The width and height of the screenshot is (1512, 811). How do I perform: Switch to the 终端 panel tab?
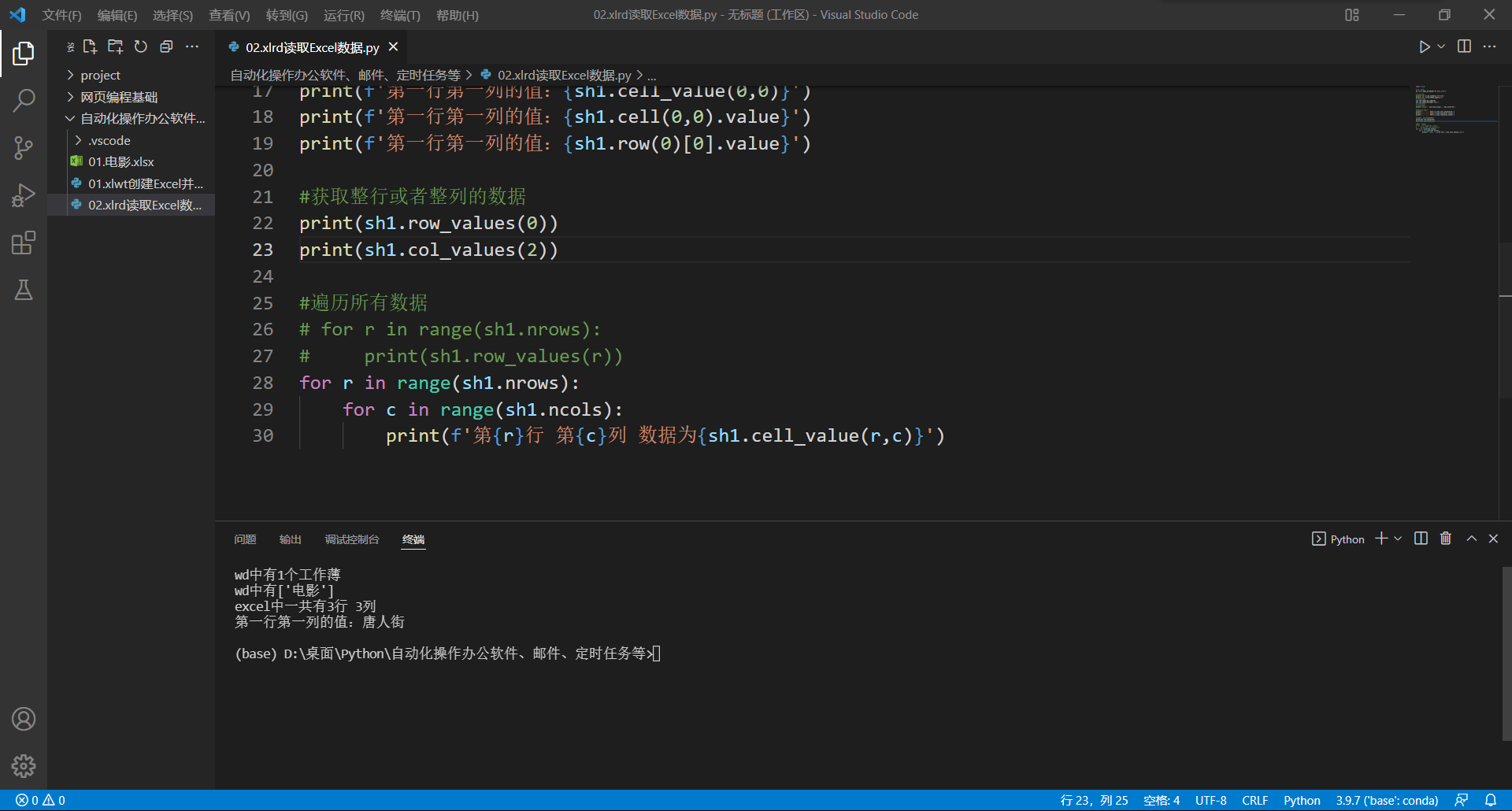tap(413, 539)
